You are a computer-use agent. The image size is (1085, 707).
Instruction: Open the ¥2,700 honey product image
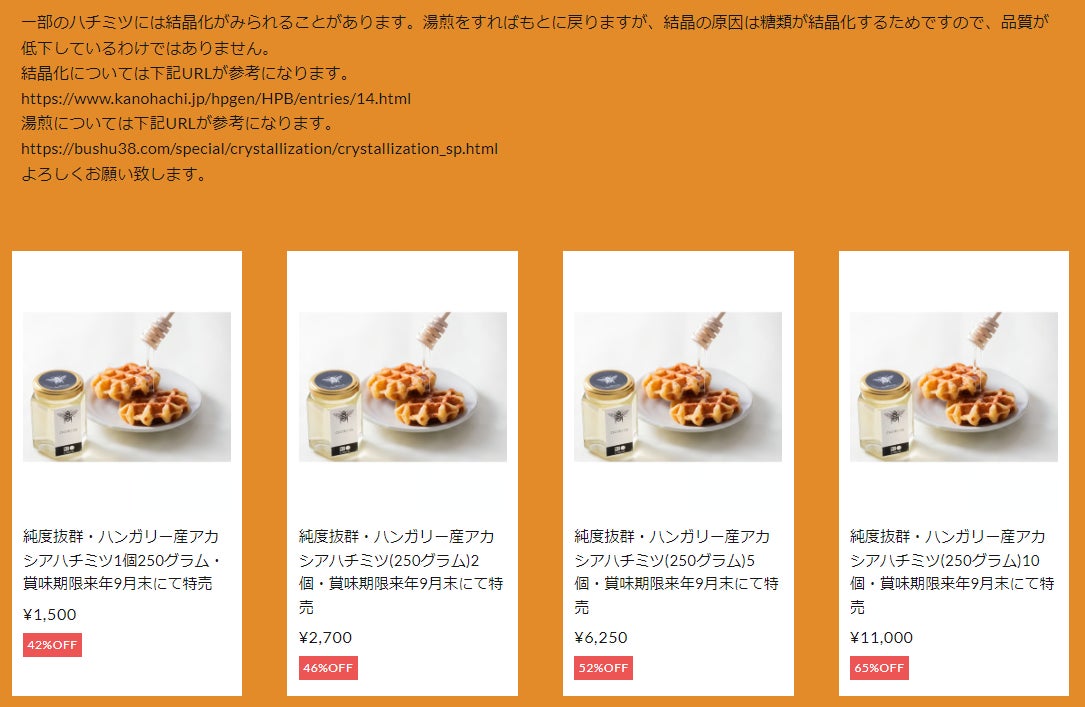(x=403, y=387)
